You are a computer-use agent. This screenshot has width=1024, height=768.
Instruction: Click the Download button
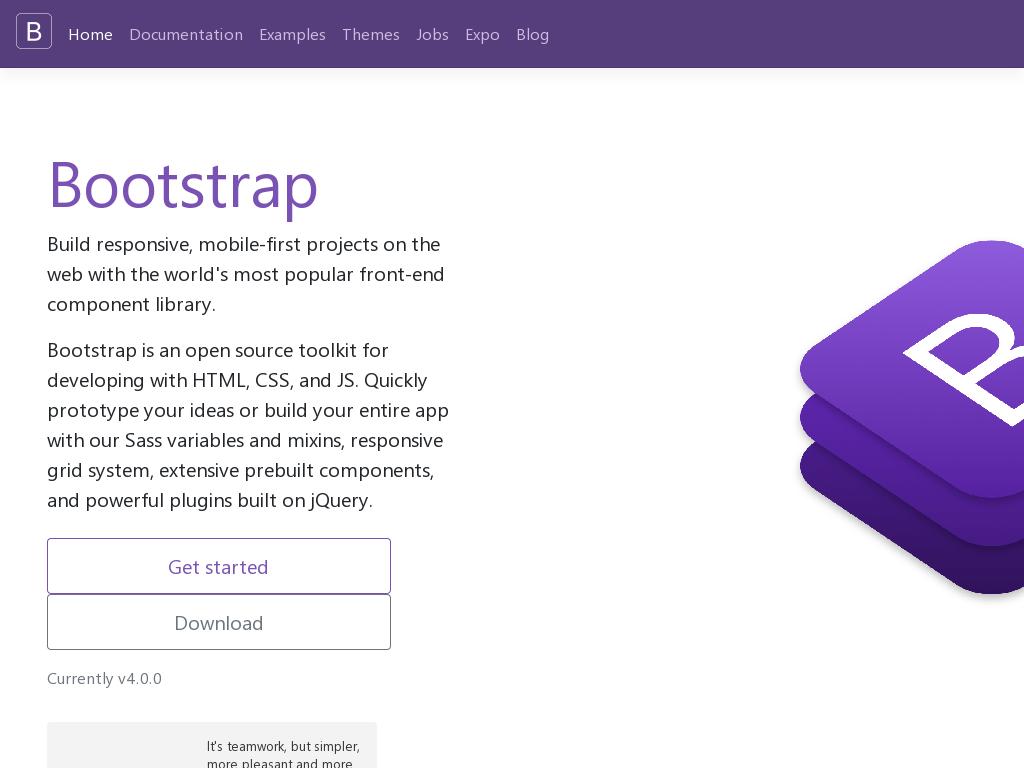219,622
